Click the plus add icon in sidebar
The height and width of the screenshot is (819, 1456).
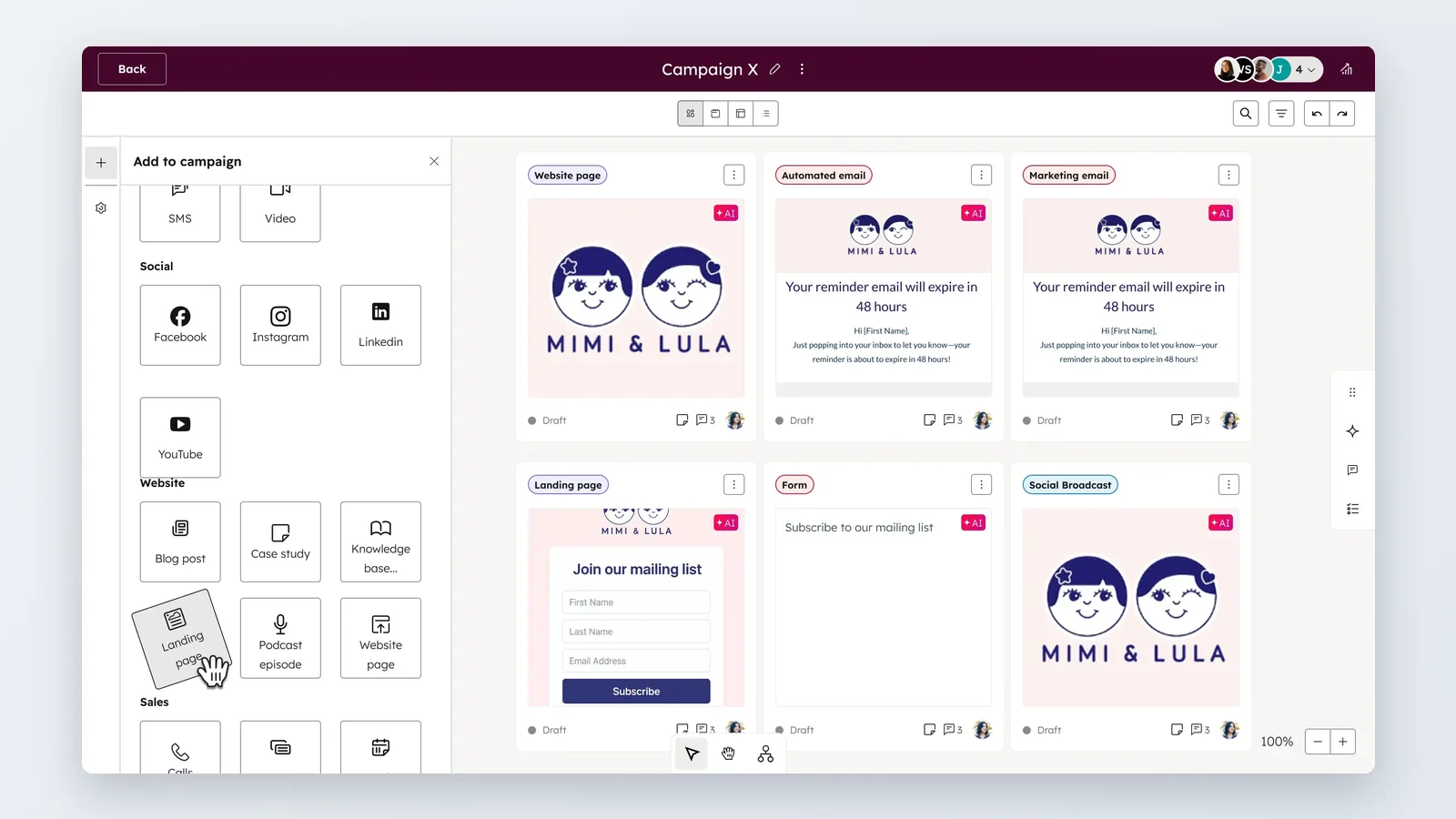coord(101,163)
